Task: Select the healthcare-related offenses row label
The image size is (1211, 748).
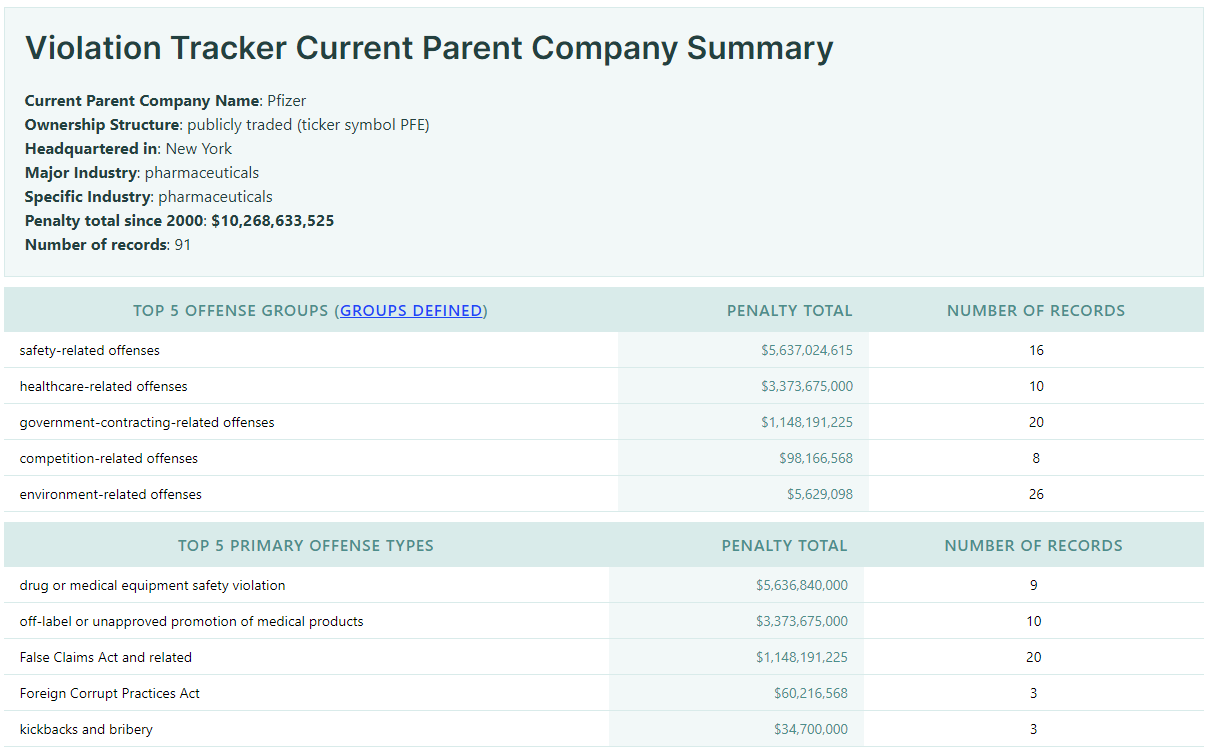Action: pyautogui.click(x=104, y=387)
